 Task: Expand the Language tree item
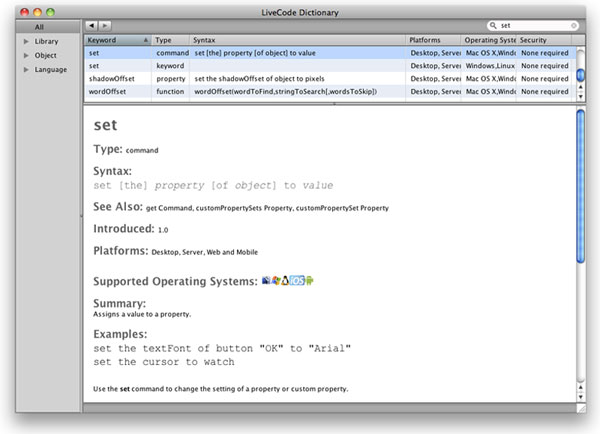tap(26, 70)
